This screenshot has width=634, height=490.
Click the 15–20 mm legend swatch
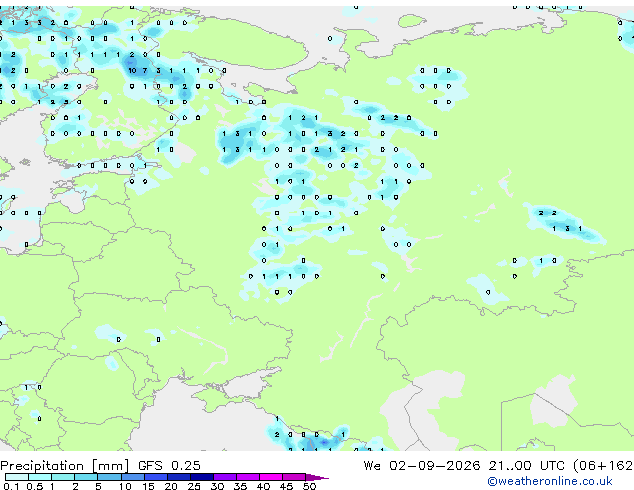(156, 477)
